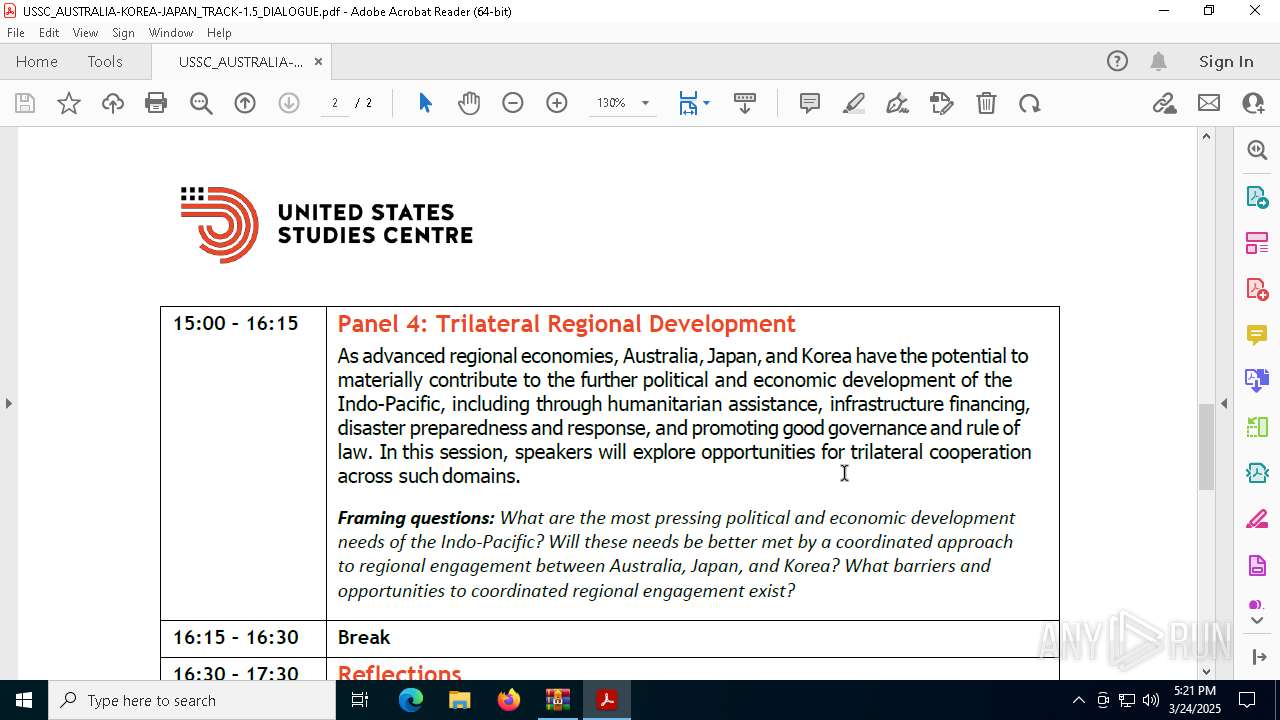Click the vertical scrollbar thumb
1280x720 pixels.
coord(1206,446)
